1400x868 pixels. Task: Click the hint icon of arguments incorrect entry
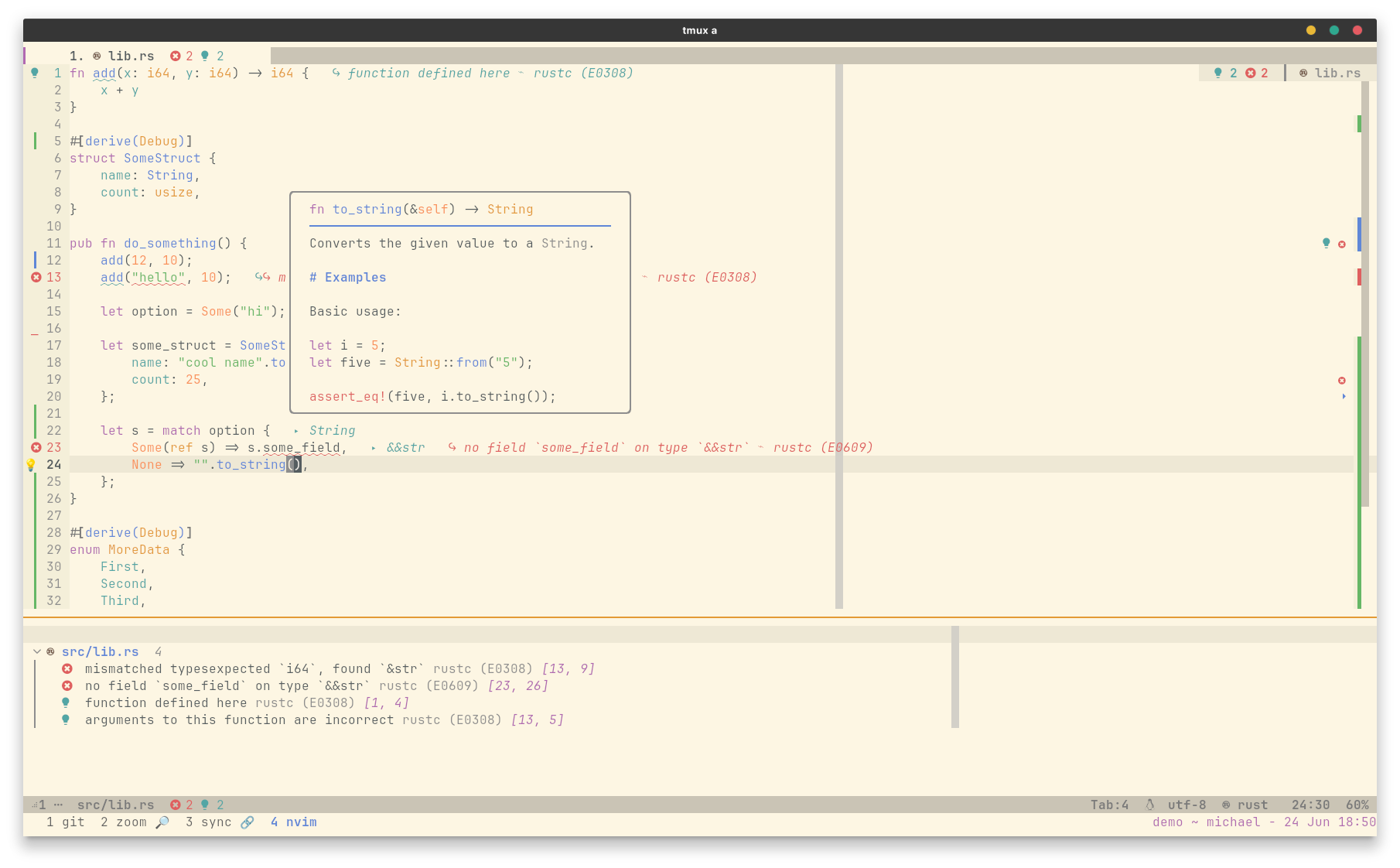click(x=66, y=719)
